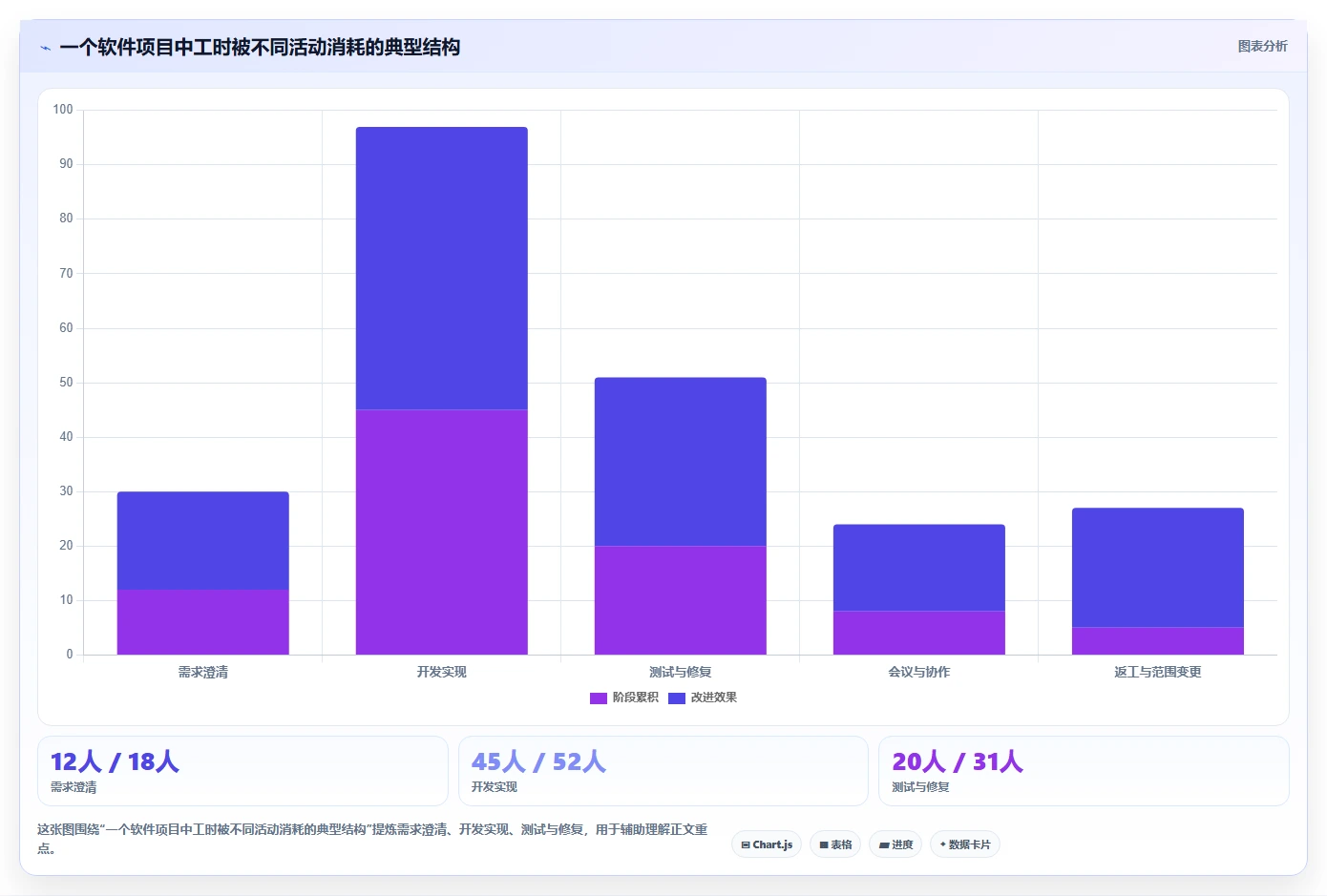Click the blue segment of the 测试与修复 bar
The image size is (1327, 896).
(681, 462)
